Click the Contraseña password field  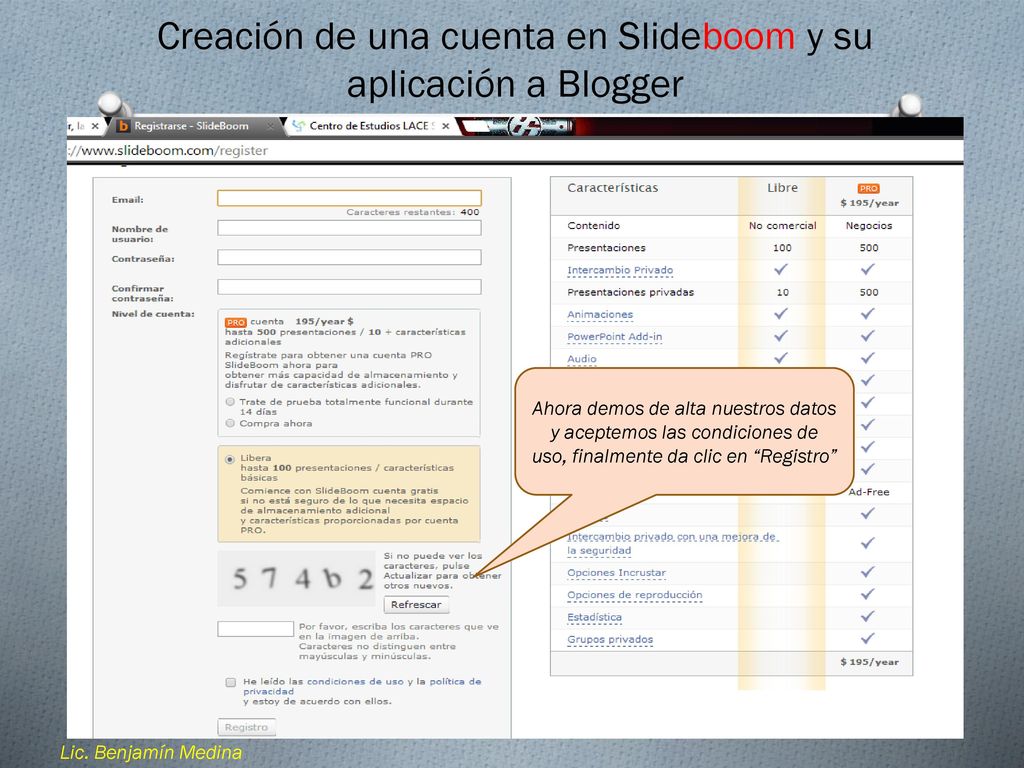point(349,257)
